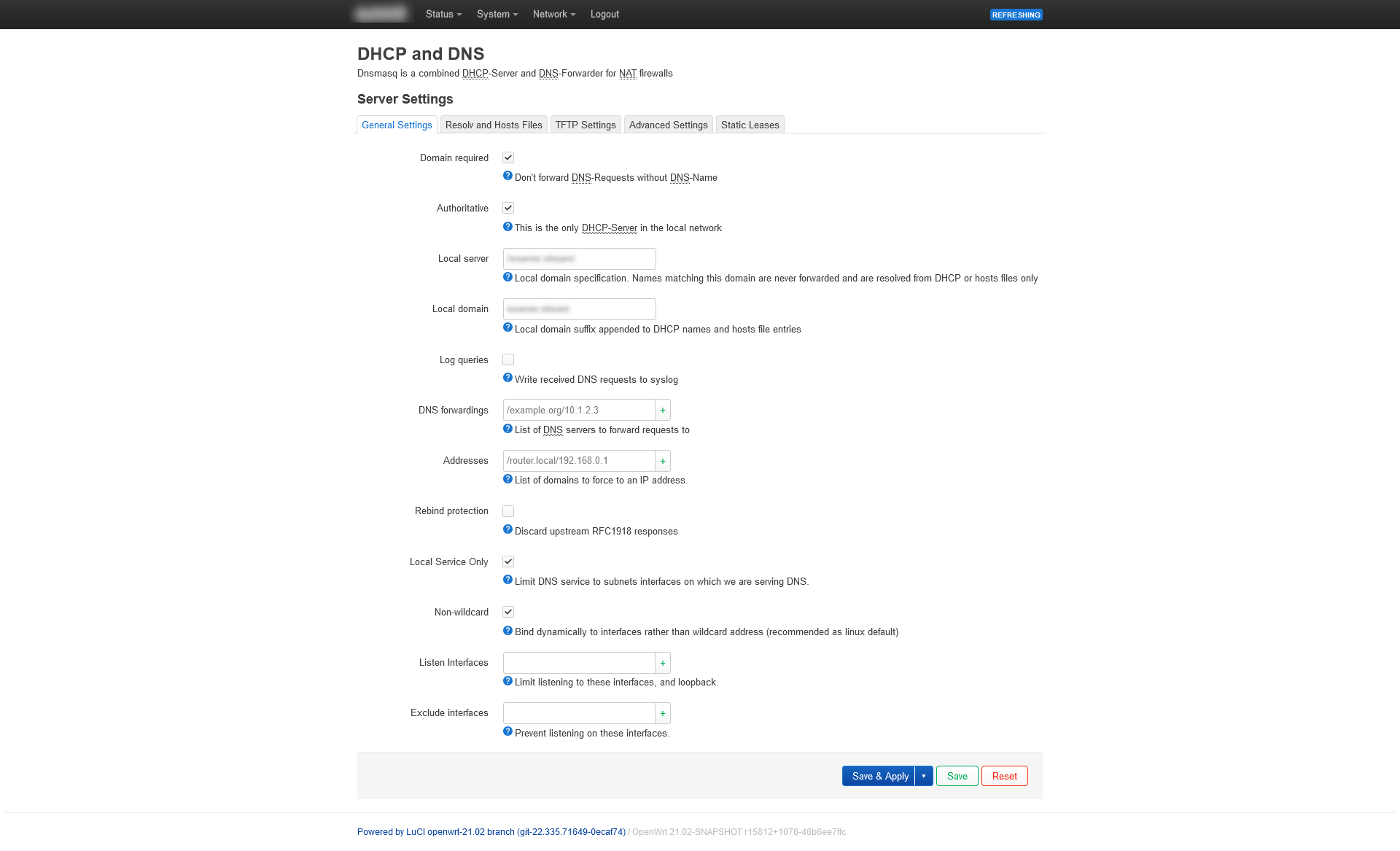Viewport: 1400px width, 851px height.
Task: Open Save & Apply dropdown arrow
Action: tap(923, 776)
